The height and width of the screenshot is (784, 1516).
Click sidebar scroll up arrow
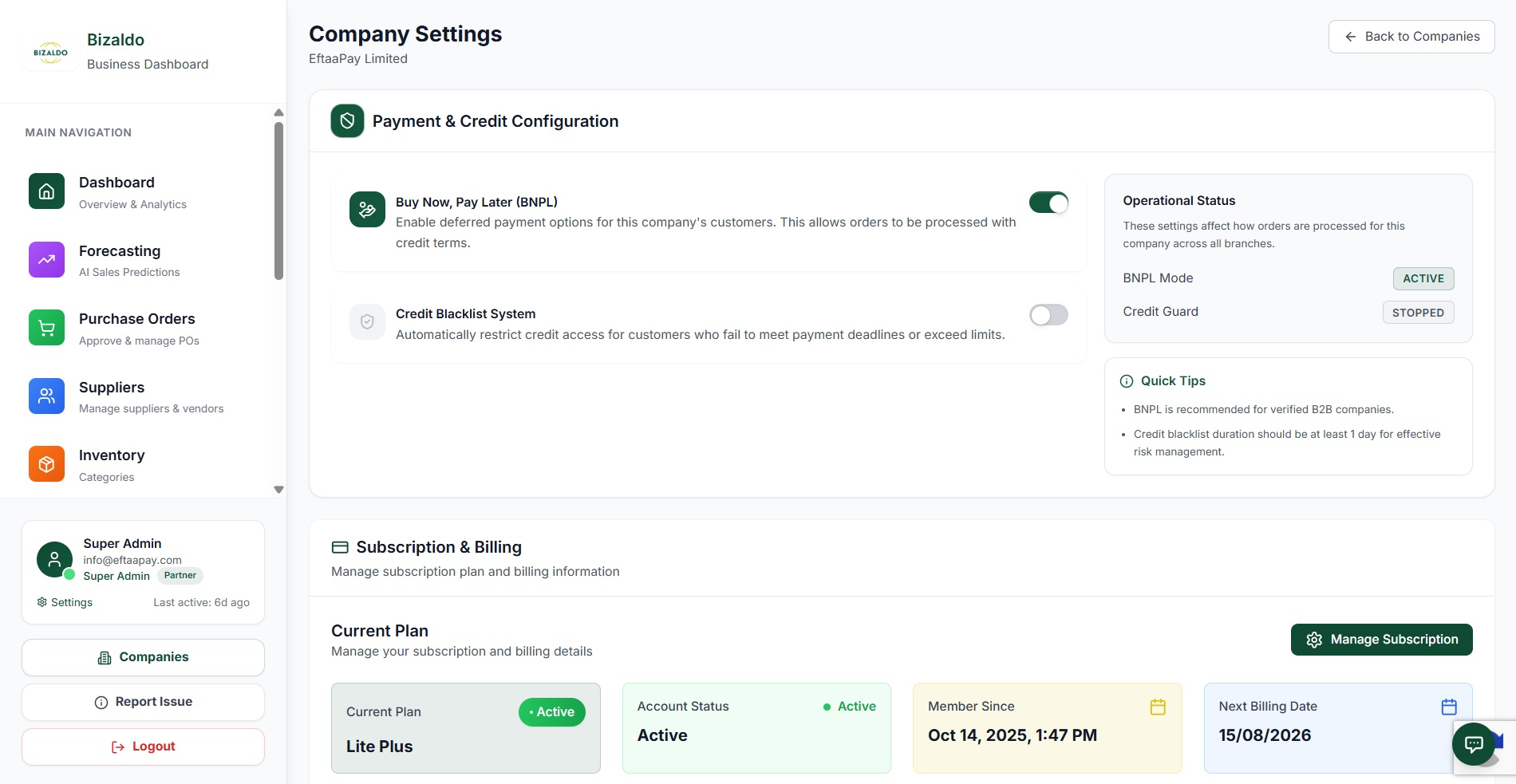(x=278, y=112)
